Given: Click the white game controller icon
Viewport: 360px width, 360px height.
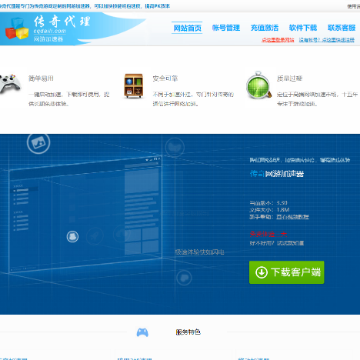Looking at the screenshot, I should pyautogui.click(x=10, y=83).
